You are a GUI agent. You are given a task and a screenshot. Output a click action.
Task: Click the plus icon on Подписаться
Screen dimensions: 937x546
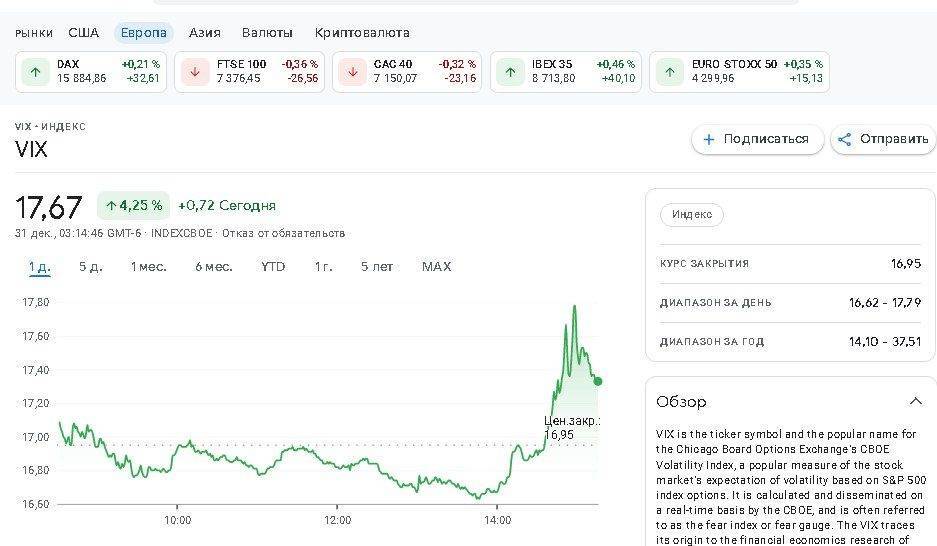pyautogui.click(x=709, y=139)
